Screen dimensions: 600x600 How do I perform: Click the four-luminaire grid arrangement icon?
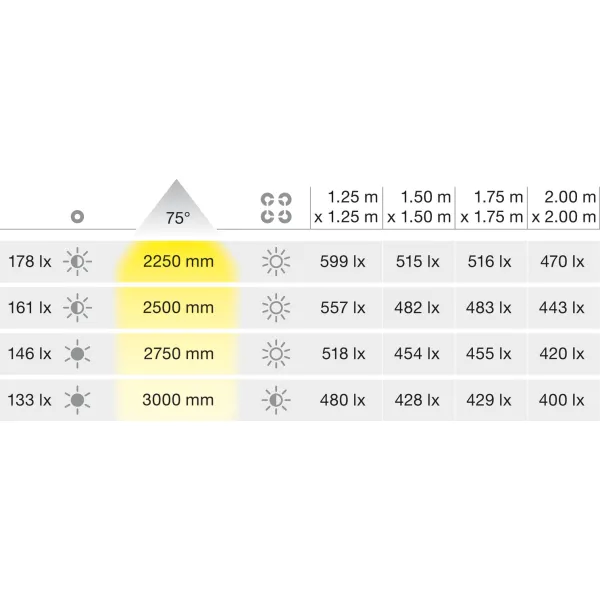[x=276, y=208]
